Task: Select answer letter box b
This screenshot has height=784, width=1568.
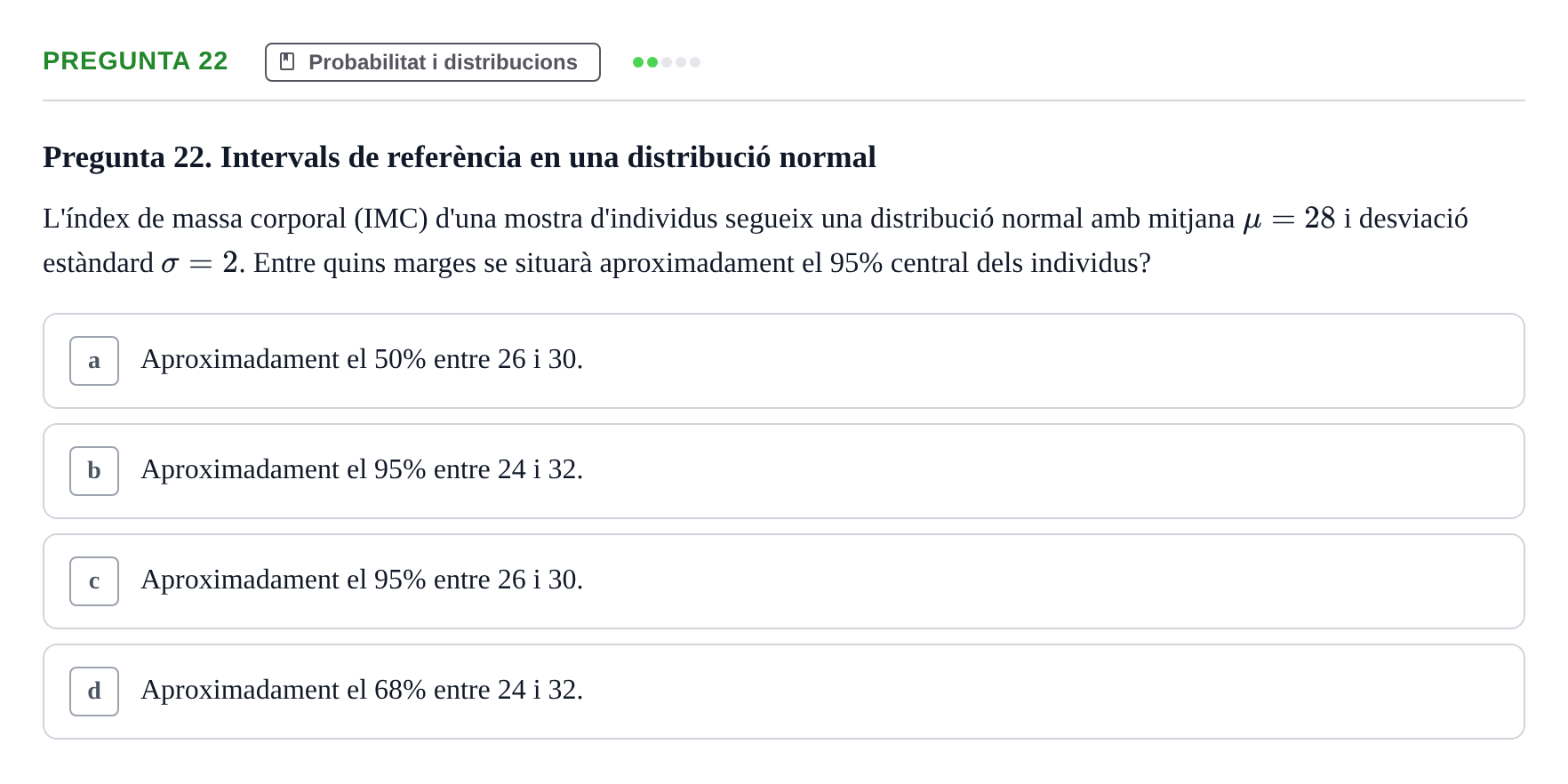Action: click(x=94, y=471)
